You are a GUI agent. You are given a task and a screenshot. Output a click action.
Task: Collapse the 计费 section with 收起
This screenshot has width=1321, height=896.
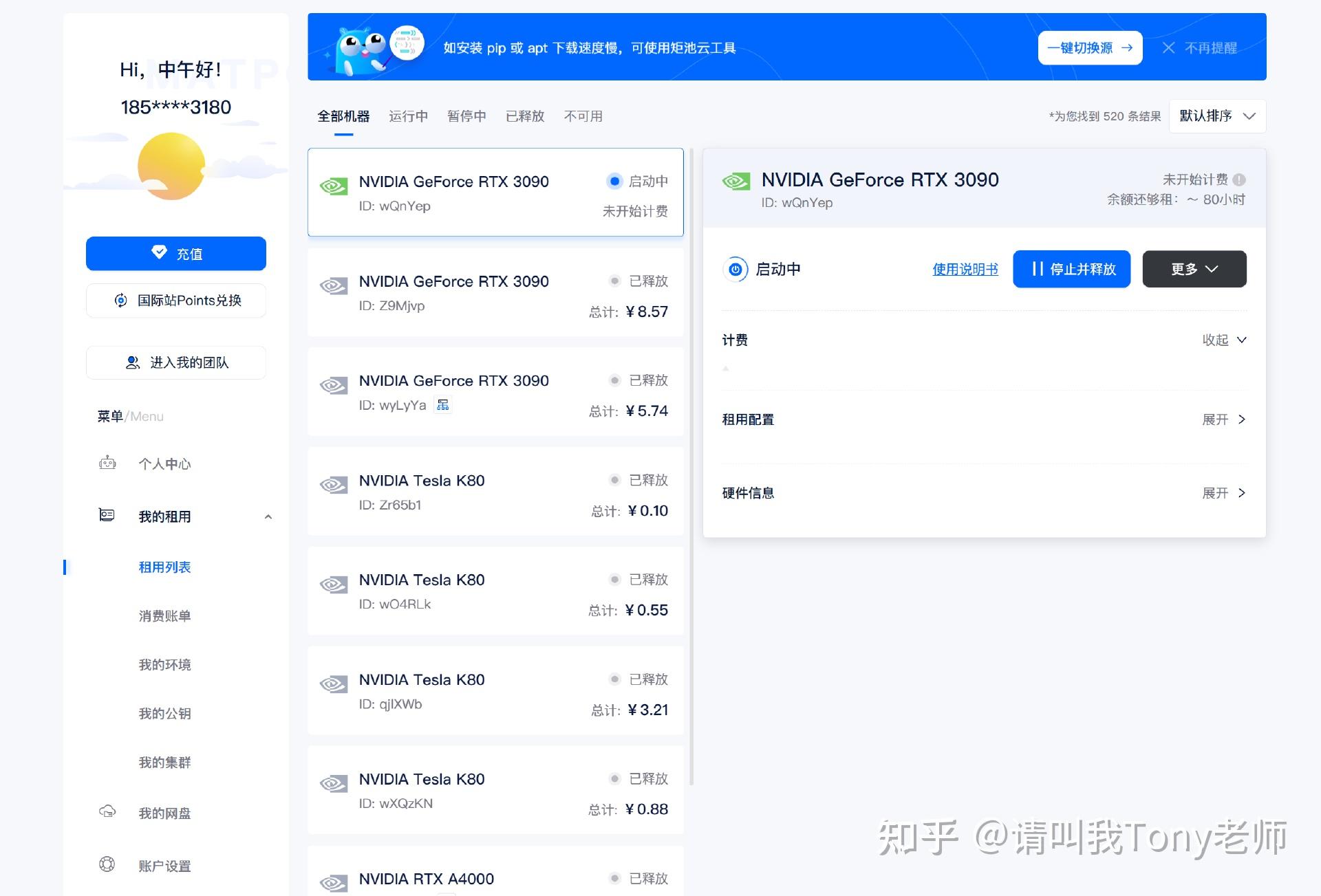(1224, 340)
